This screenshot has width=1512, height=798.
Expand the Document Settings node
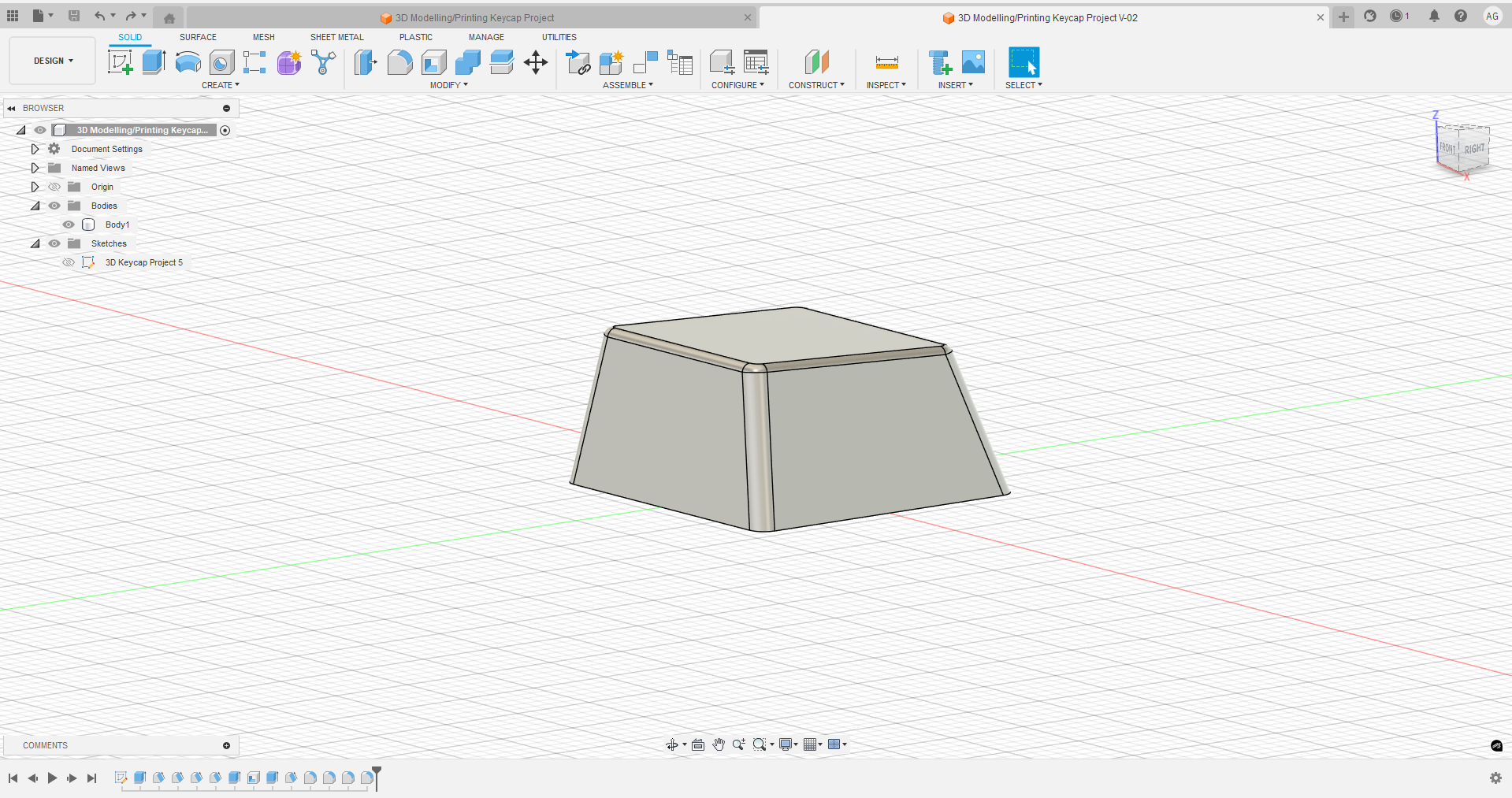point(35,149)
